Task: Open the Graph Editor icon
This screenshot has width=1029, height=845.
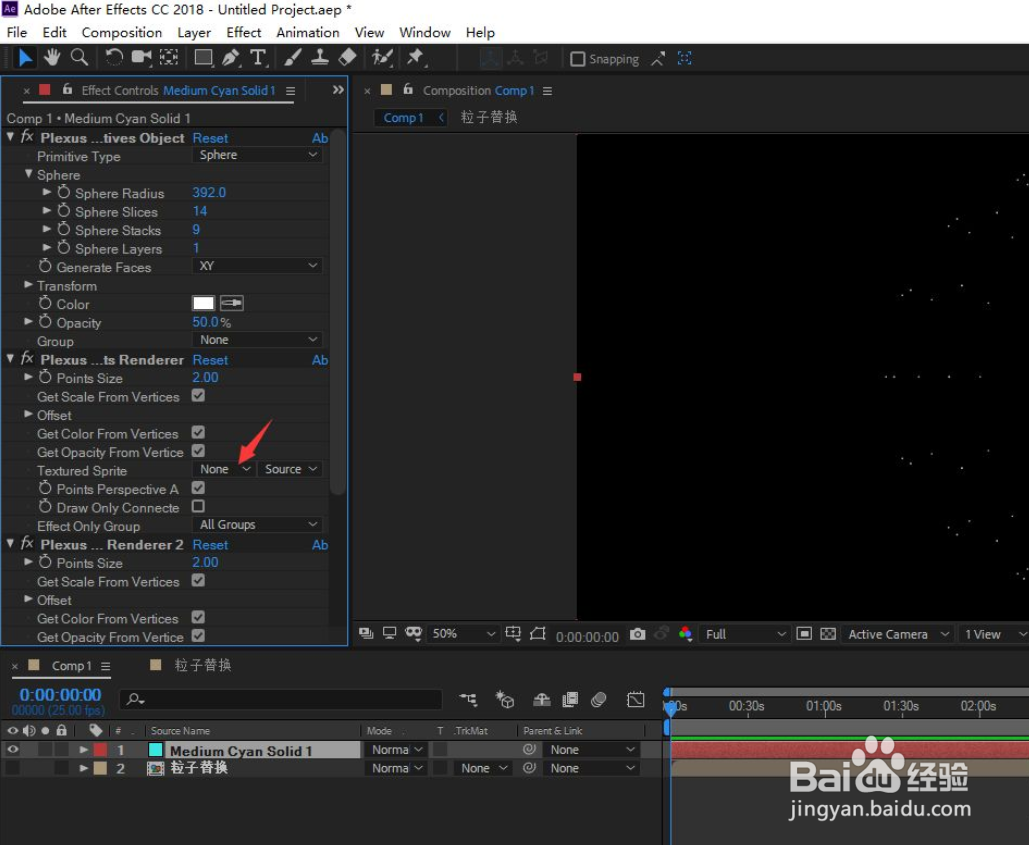Action: pyautogui.click(x=635, y=699)
